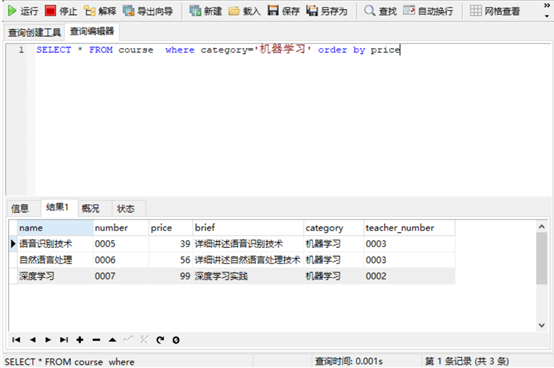Screen dimensions: 554x368
Task: Click the edit record triangle icon
Action: coord(112,340)
